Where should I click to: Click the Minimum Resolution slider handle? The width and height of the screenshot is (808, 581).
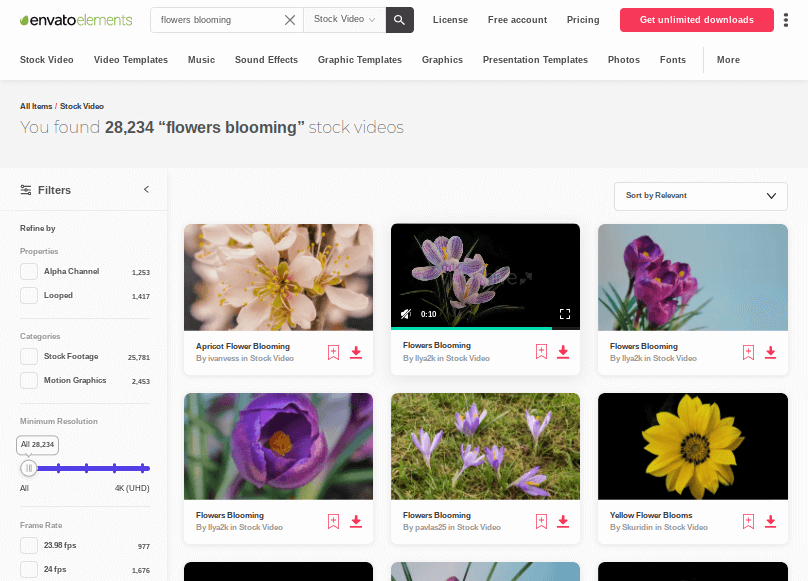point(29,468)
